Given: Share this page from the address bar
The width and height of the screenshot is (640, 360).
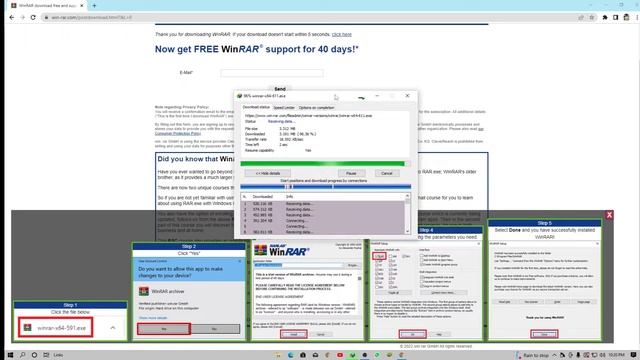Looking at the screenshot, I should point(581,18).
